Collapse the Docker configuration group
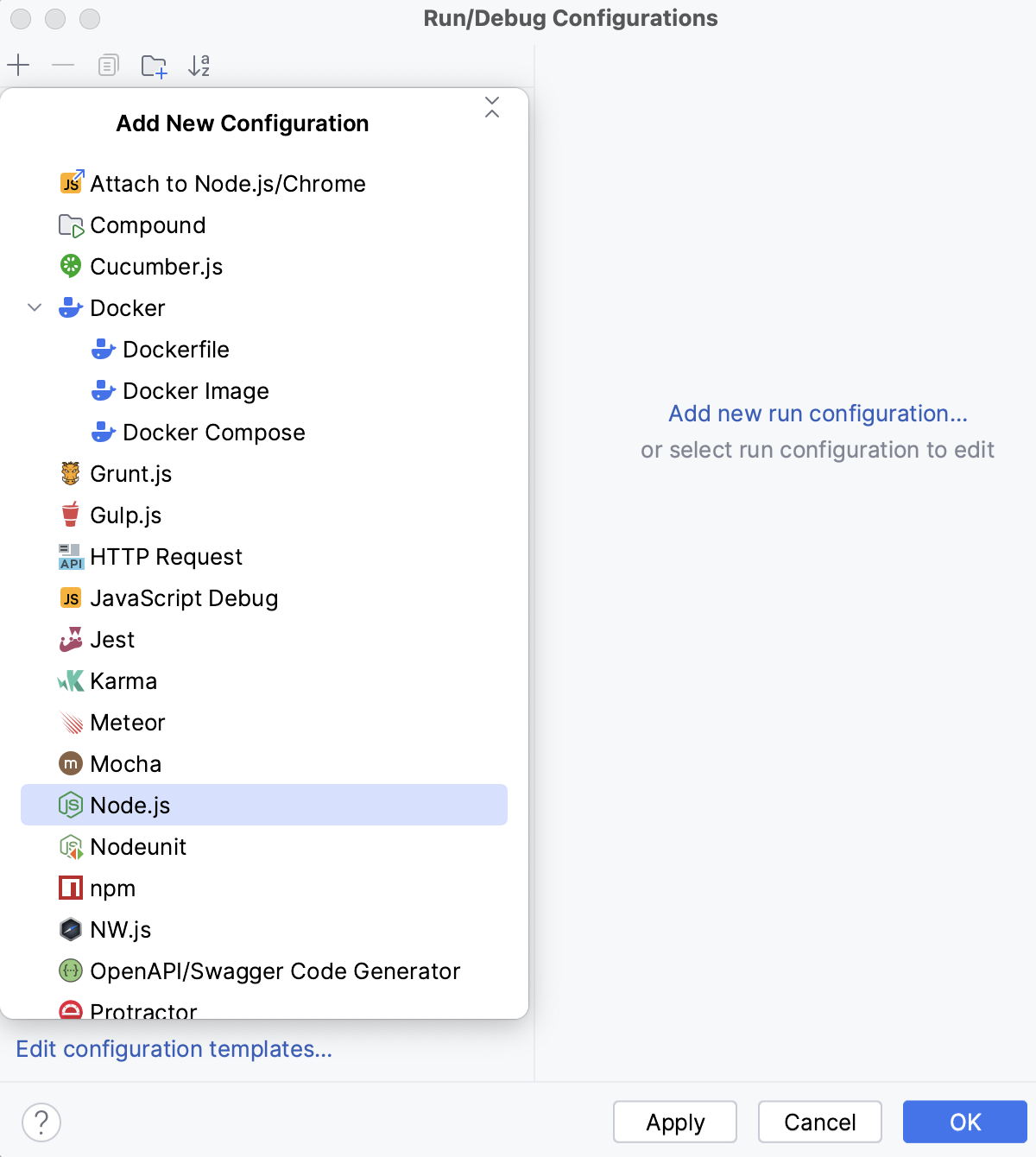 (35, 307)
